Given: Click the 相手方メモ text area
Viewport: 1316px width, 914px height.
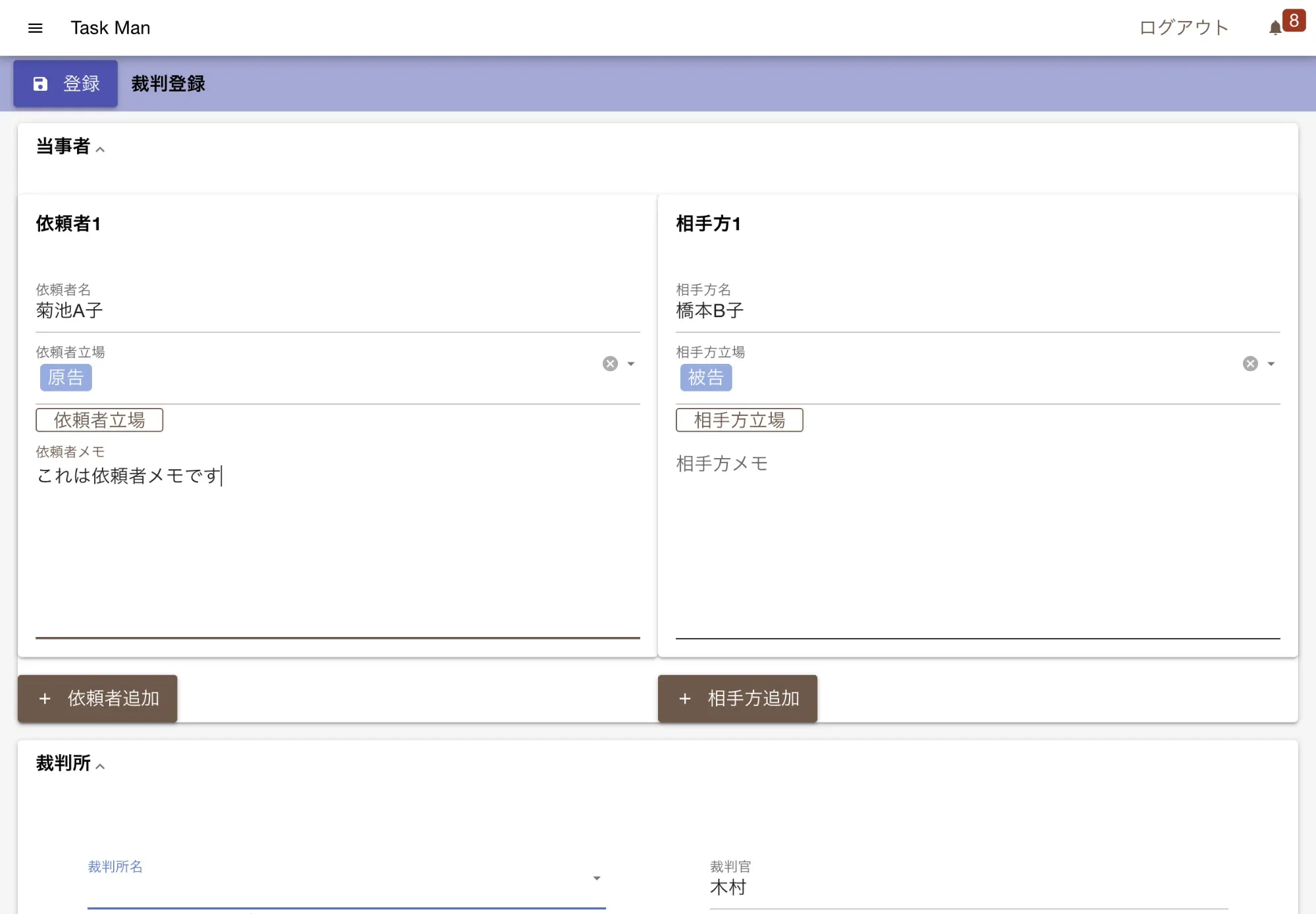Looking at the screenshot, I should point(977,540).
